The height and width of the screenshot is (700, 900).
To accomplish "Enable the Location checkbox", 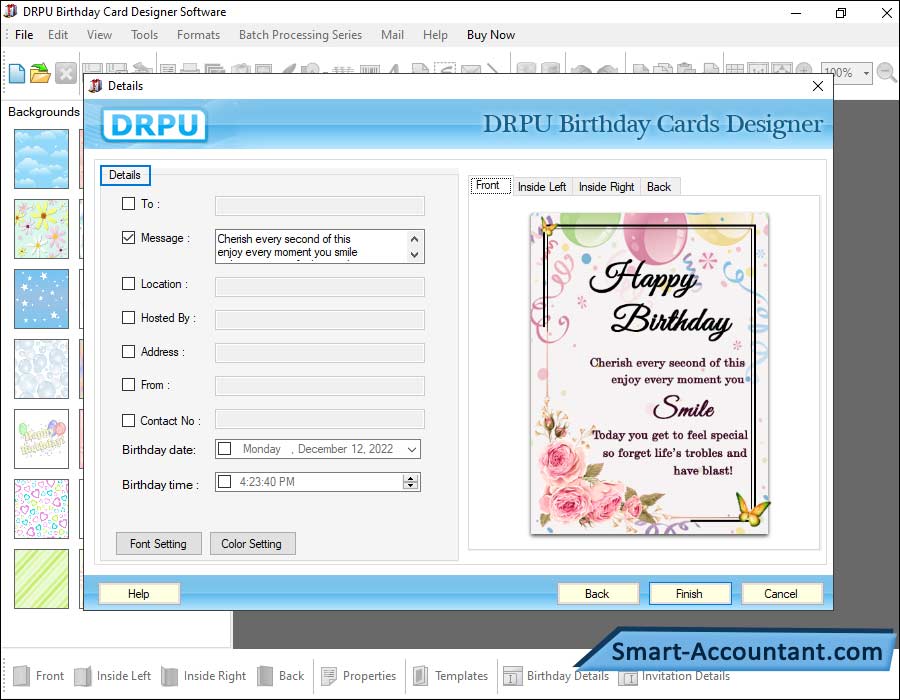I will tap(129, 283).
